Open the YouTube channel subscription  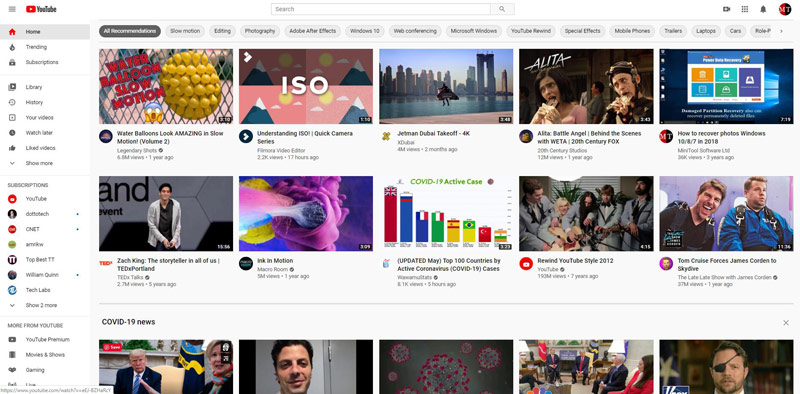pyautogui.click(x=45, y=199)
